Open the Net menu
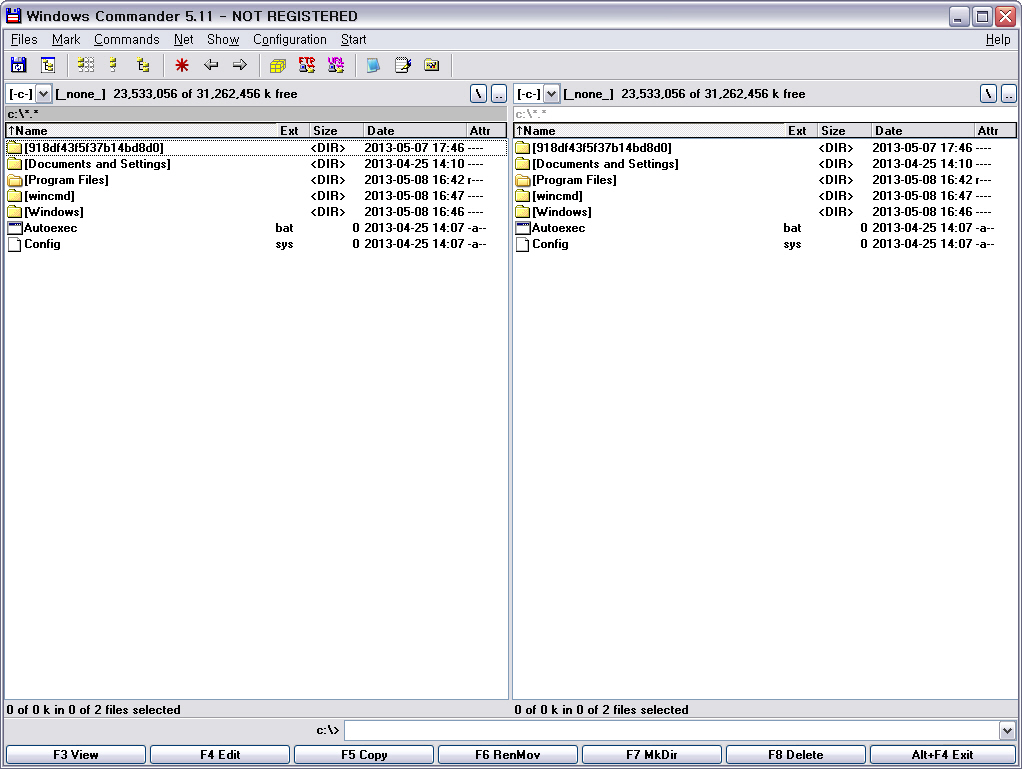This screenshot has height=769, width=1022. point(183,40)
